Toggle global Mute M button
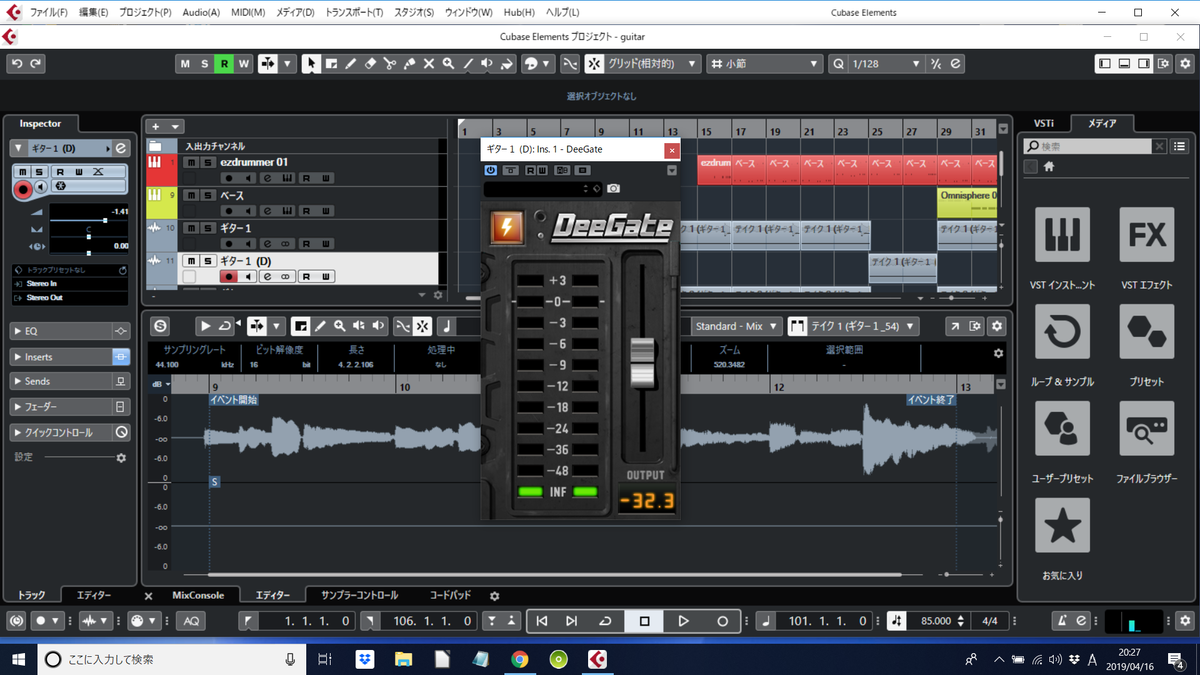1200x675 pixels. click(185, 63)
